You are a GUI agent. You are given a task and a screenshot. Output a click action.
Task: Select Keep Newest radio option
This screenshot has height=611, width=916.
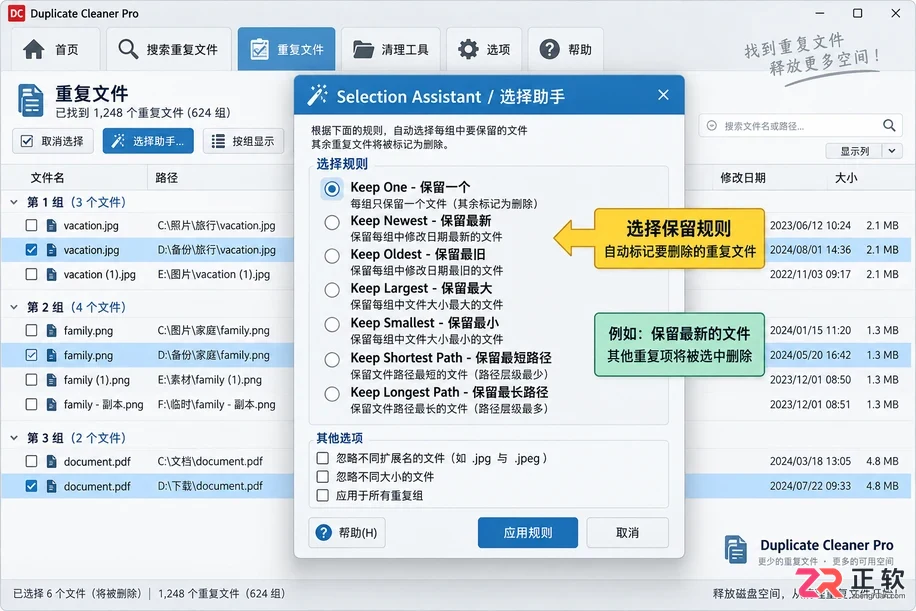click(x=332, y=223)
